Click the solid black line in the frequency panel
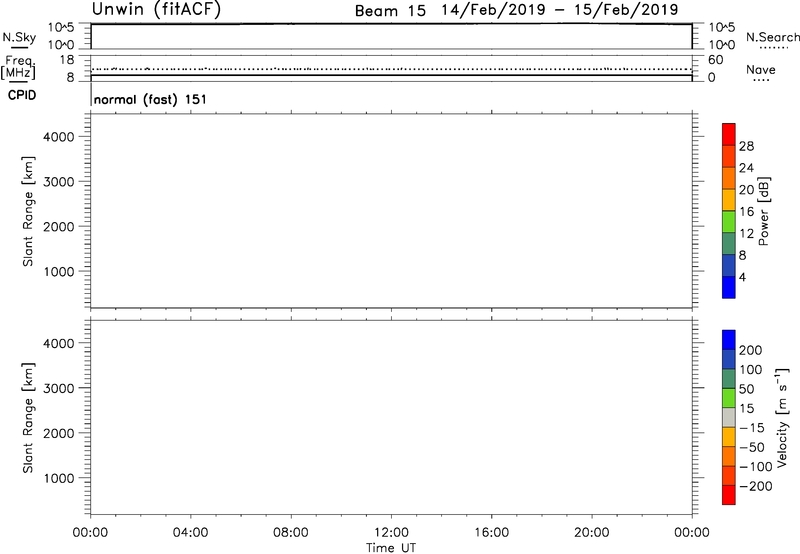Viewport: 800px width, 554px height. point(391,75)
